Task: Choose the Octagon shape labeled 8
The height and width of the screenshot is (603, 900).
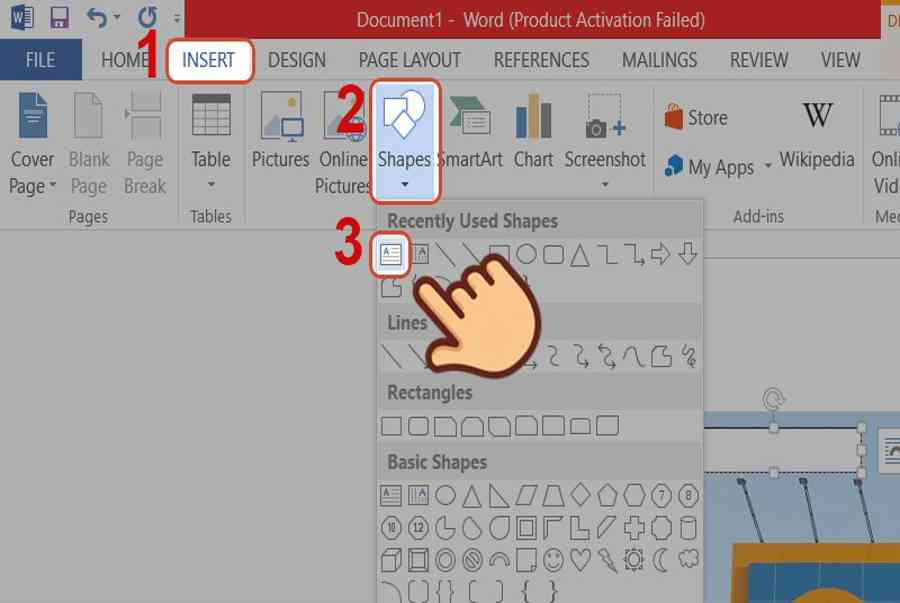Action: point(688,495)
